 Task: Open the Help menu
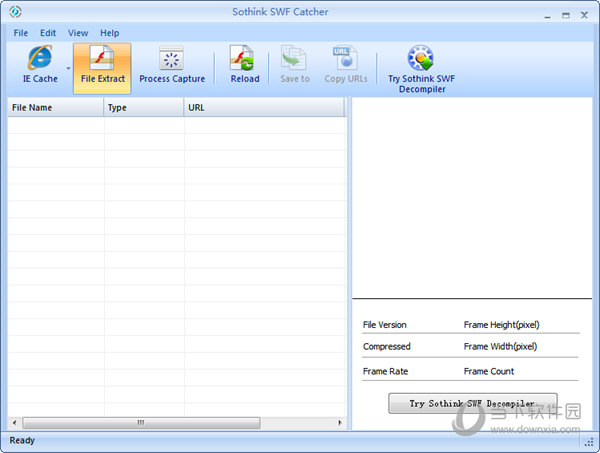109,33
